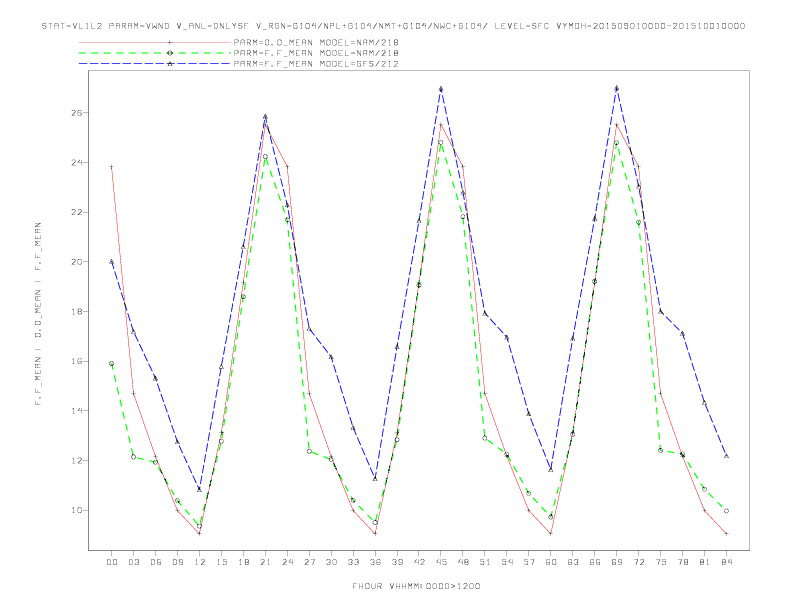Click x-axis forecast hour label 27
The width and height of the screenshot is (792, 612).
pyautogui.click(x=309, y=562)
